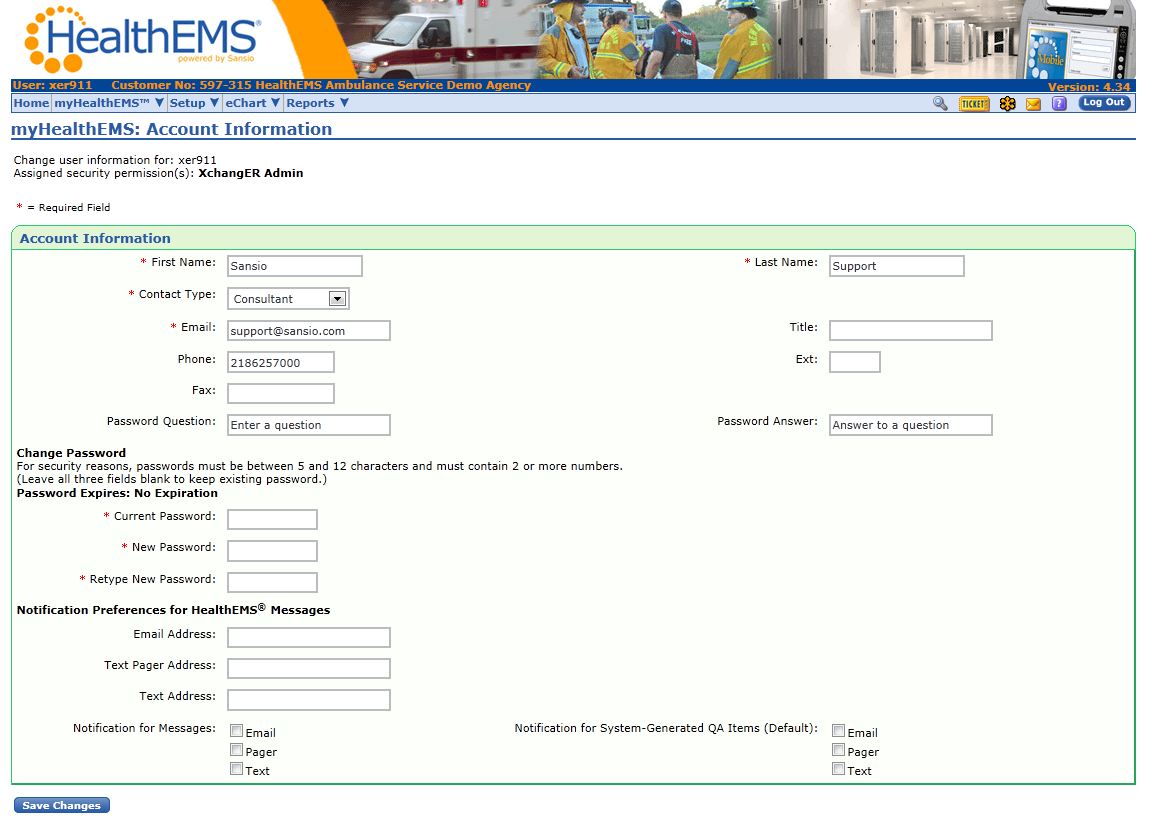This screenshot has height=824, width=1150.
Task: Expand the Setup menu
Action: (x=194, y=103)
